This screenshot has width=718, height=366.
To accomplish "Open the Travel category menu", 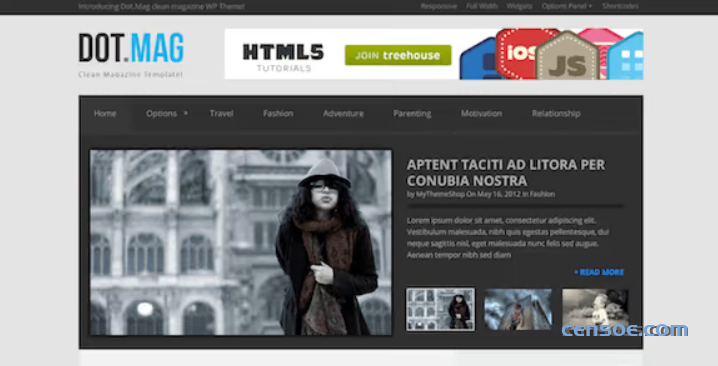I will [222, 113].
